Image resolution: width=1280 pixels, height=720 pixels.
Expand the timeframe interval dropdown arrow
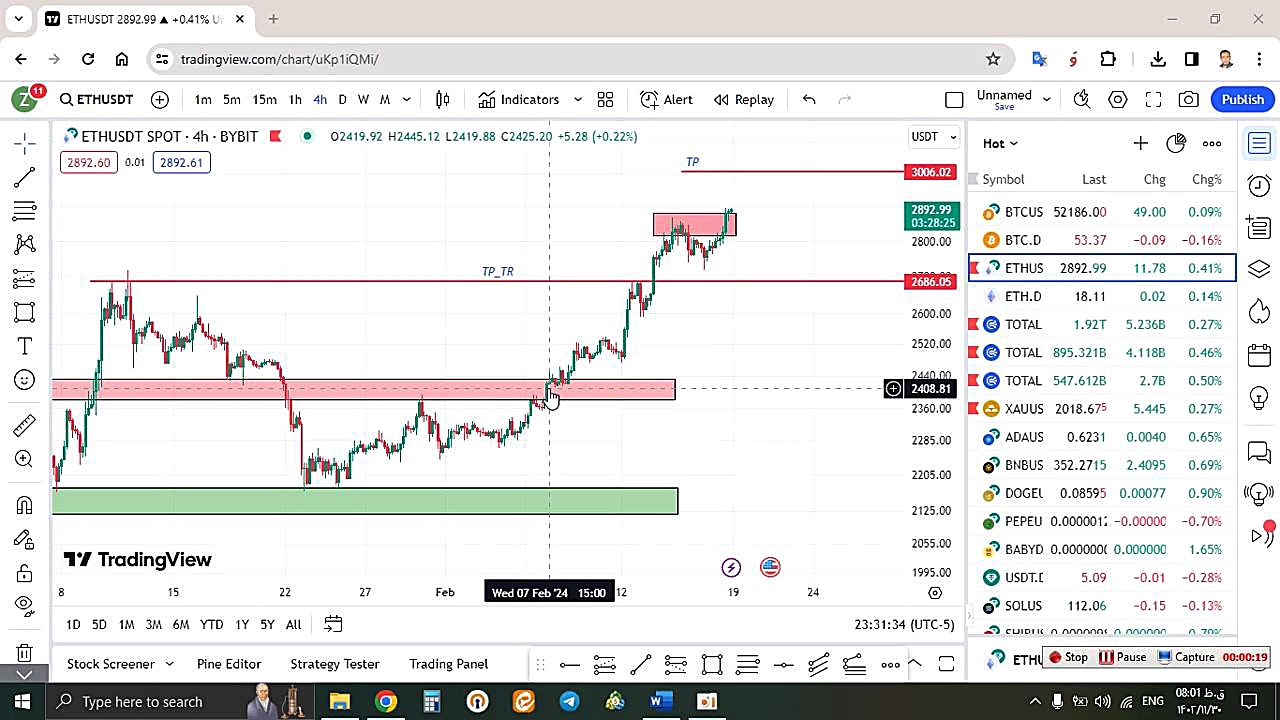pos(406,99)
